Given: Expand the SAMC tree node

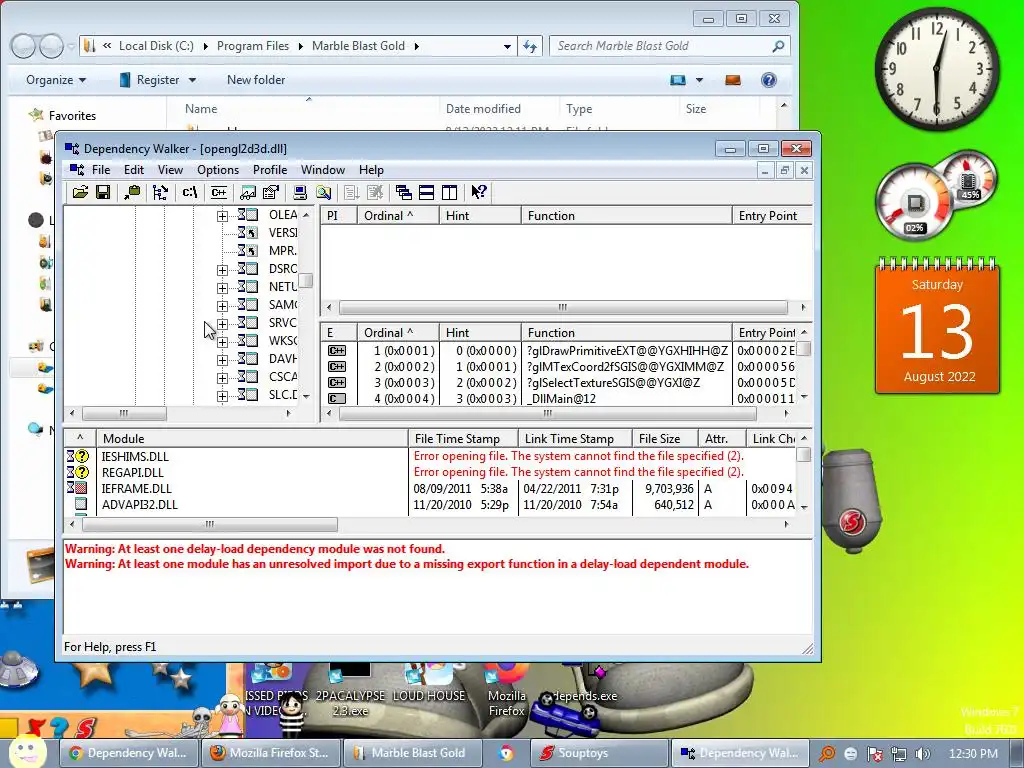Looking at the screenshot, I should tap(222, 306).
